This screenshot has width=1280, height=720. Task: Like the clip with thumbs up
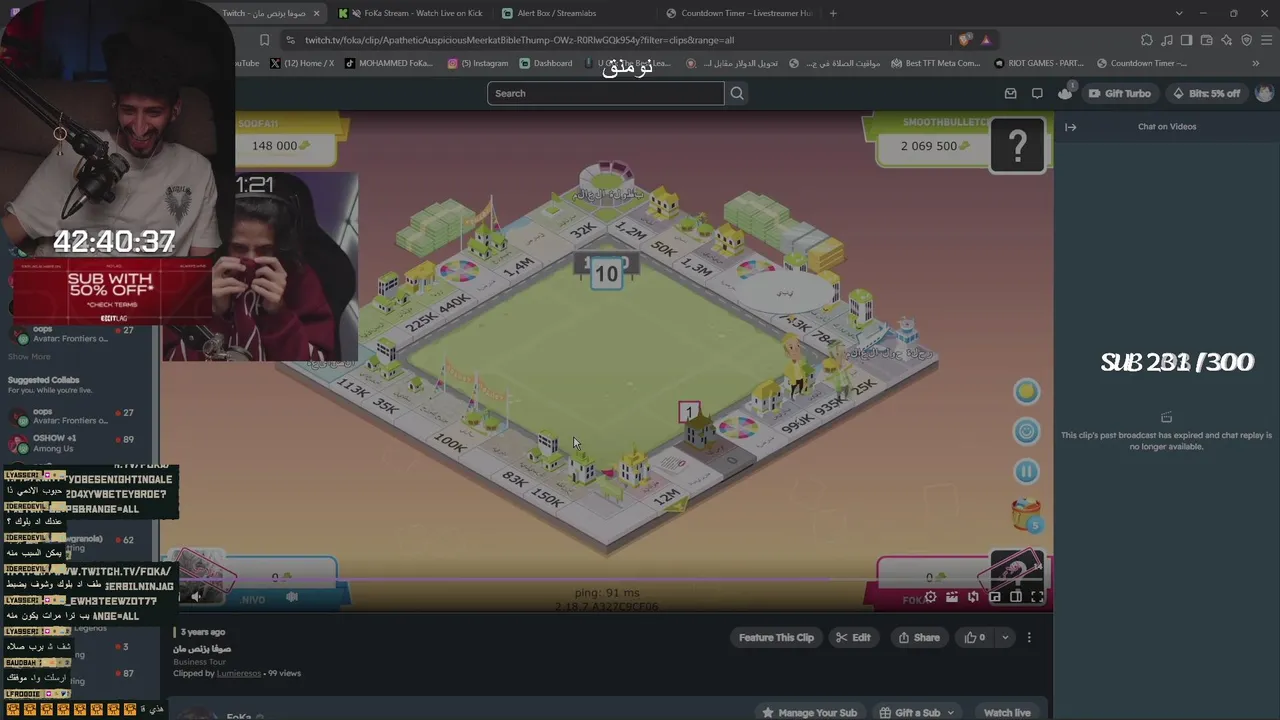975,637
